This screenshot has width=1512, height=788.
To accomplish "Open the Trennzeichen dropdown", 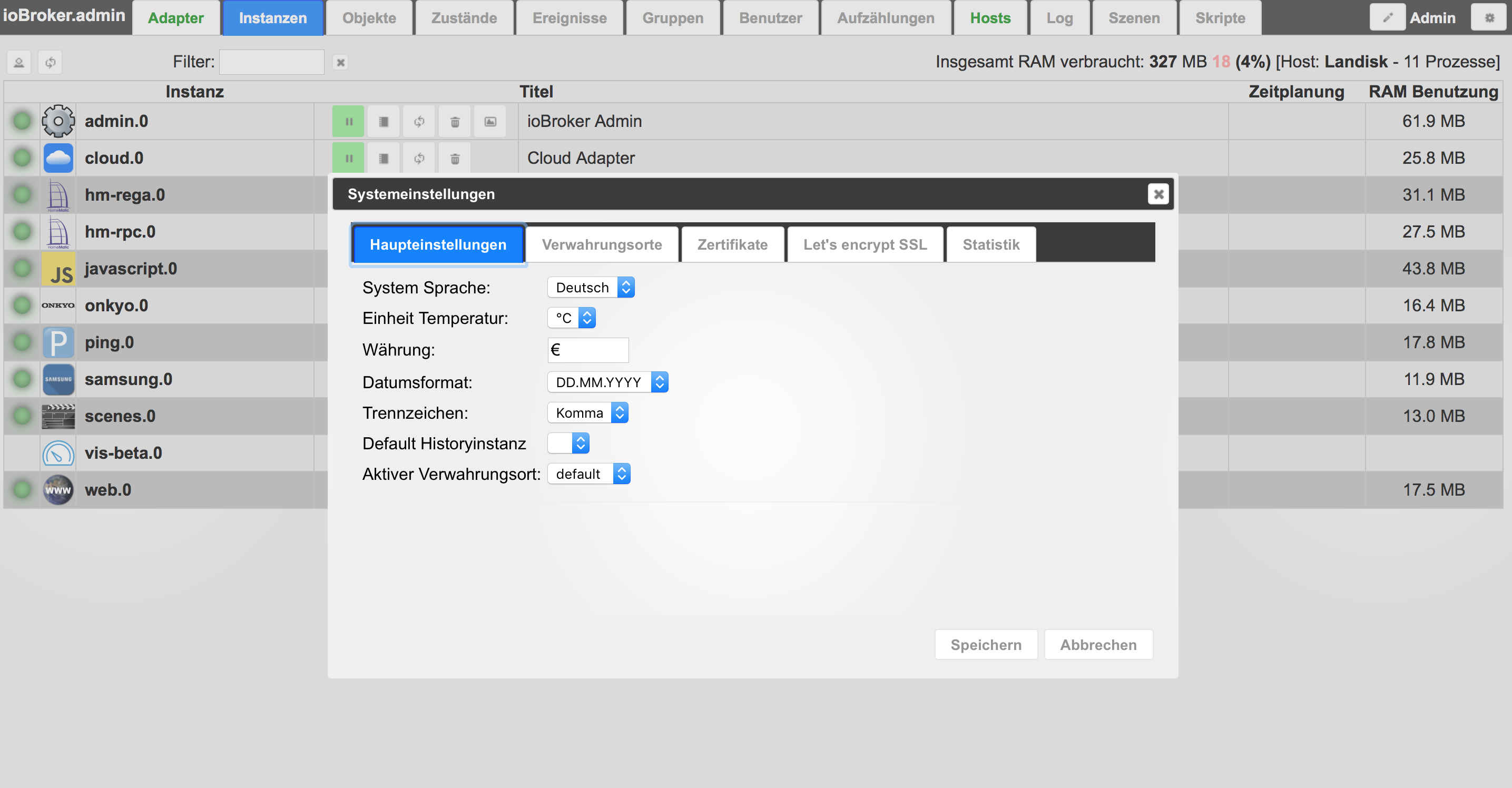I will click(x=588, y=413).
